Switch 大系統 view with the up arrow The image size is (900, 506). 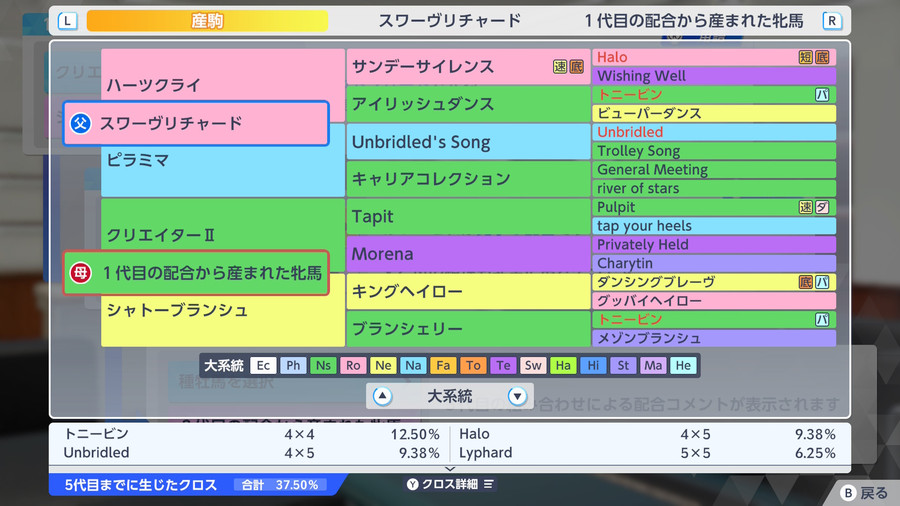(382, 396)
